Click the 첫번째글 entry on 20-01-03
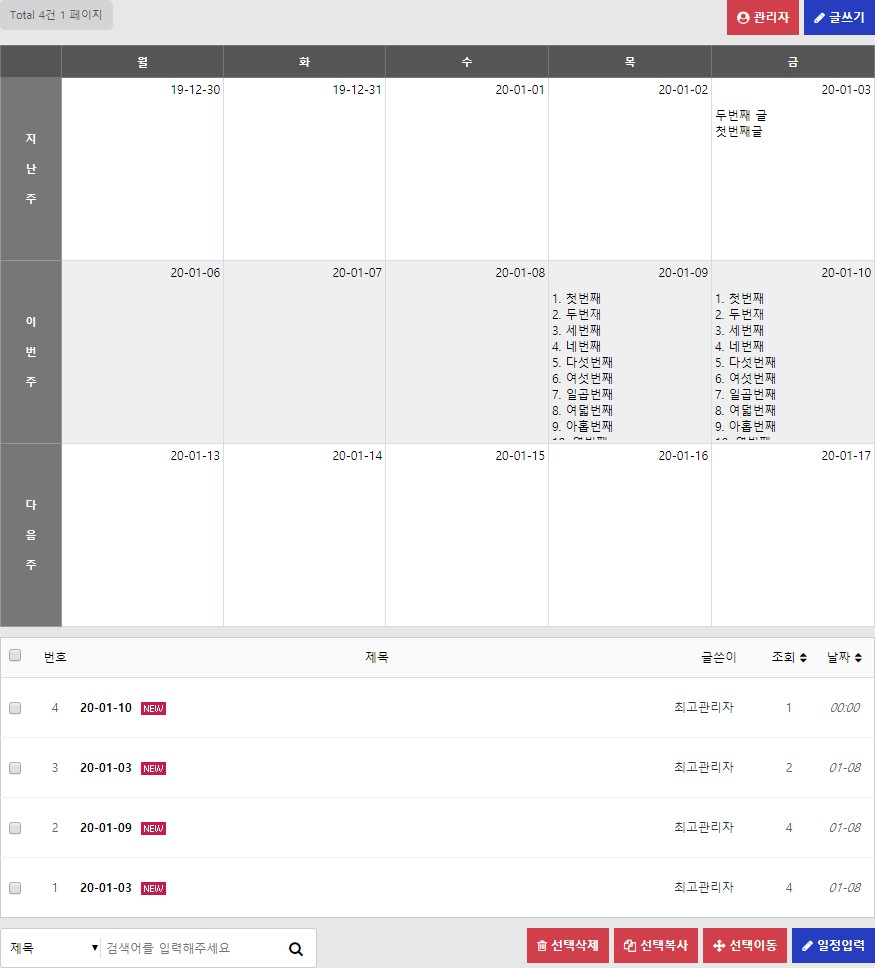Screen dimensions: 875x968 coord(738,131)
